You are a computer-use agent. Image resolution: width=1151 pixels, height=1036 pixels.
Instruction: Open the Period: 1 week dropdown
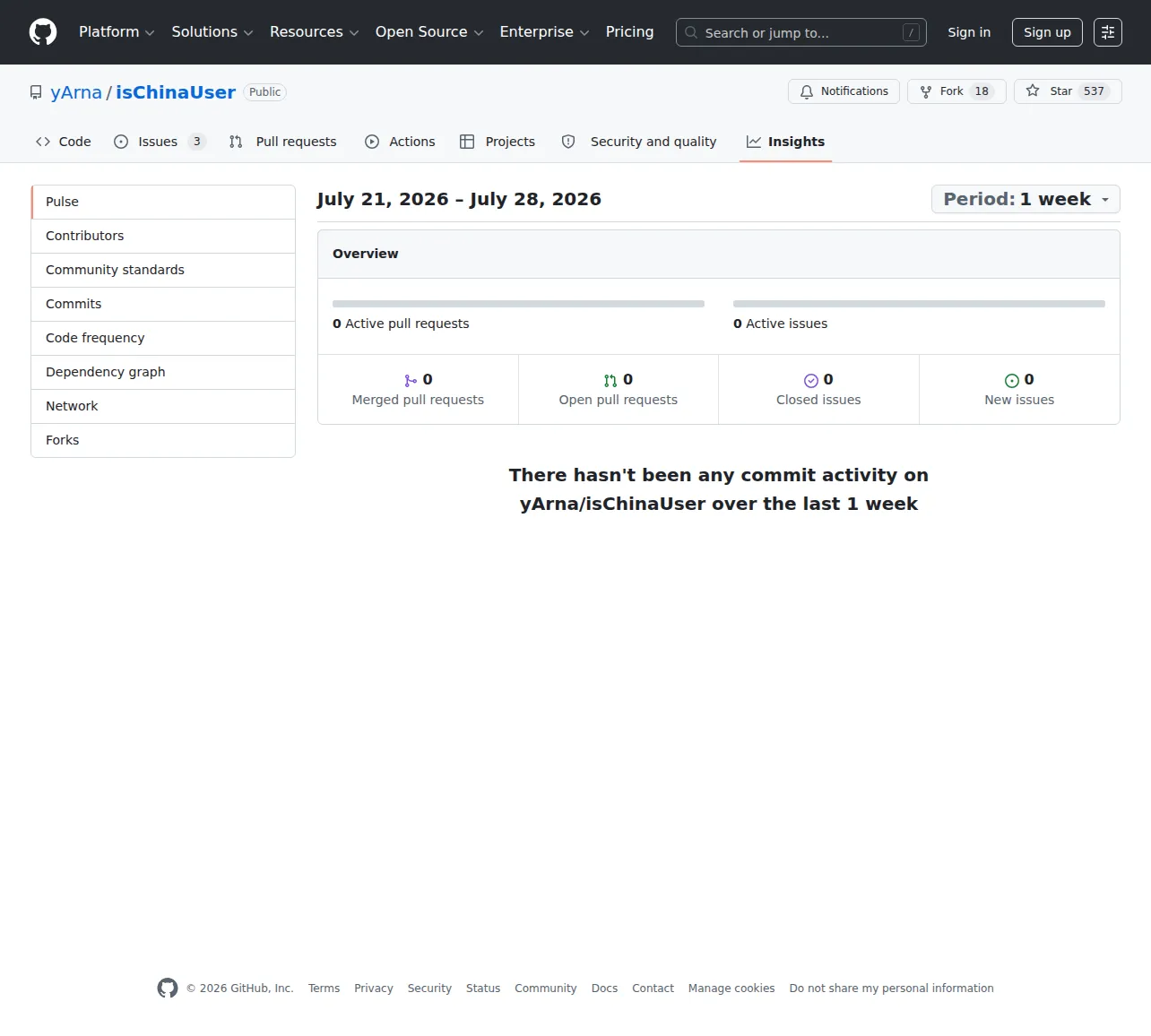pyautogui.click(x=1026, y=199)
